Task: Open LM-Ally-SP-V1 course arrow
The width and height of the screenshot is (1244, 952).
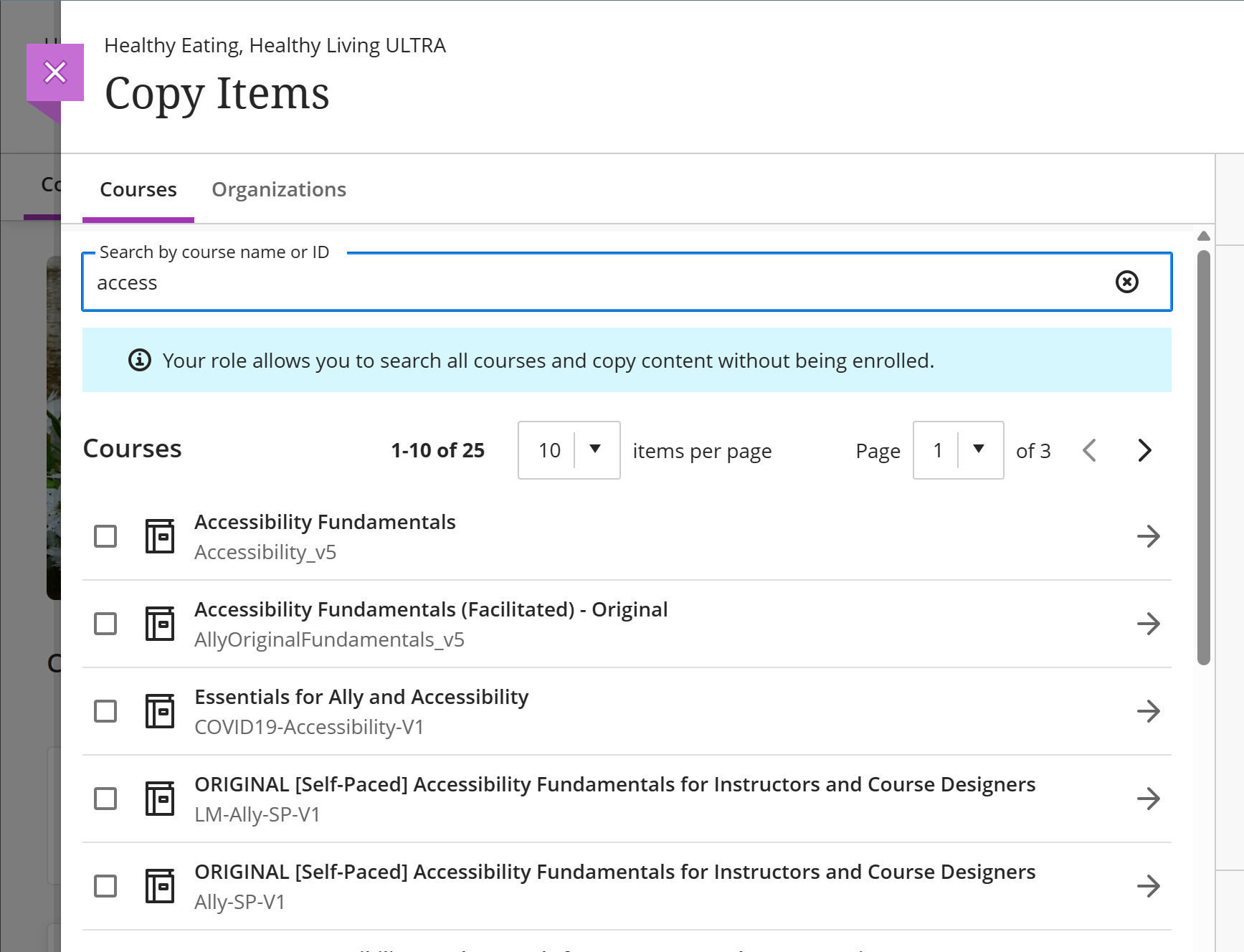Action: (1149, 799)
